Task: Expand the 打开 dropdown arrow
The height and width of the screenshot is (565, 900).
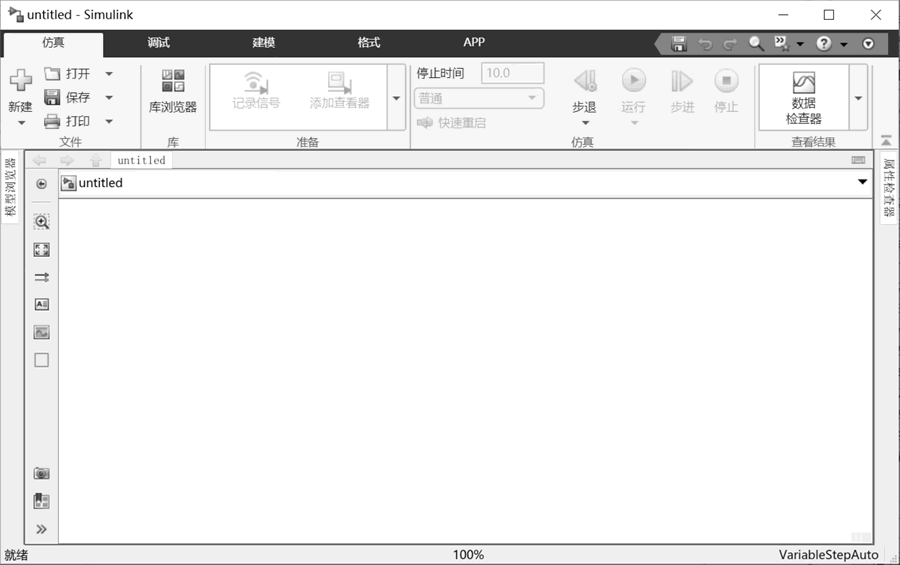Action: point(109,73)
